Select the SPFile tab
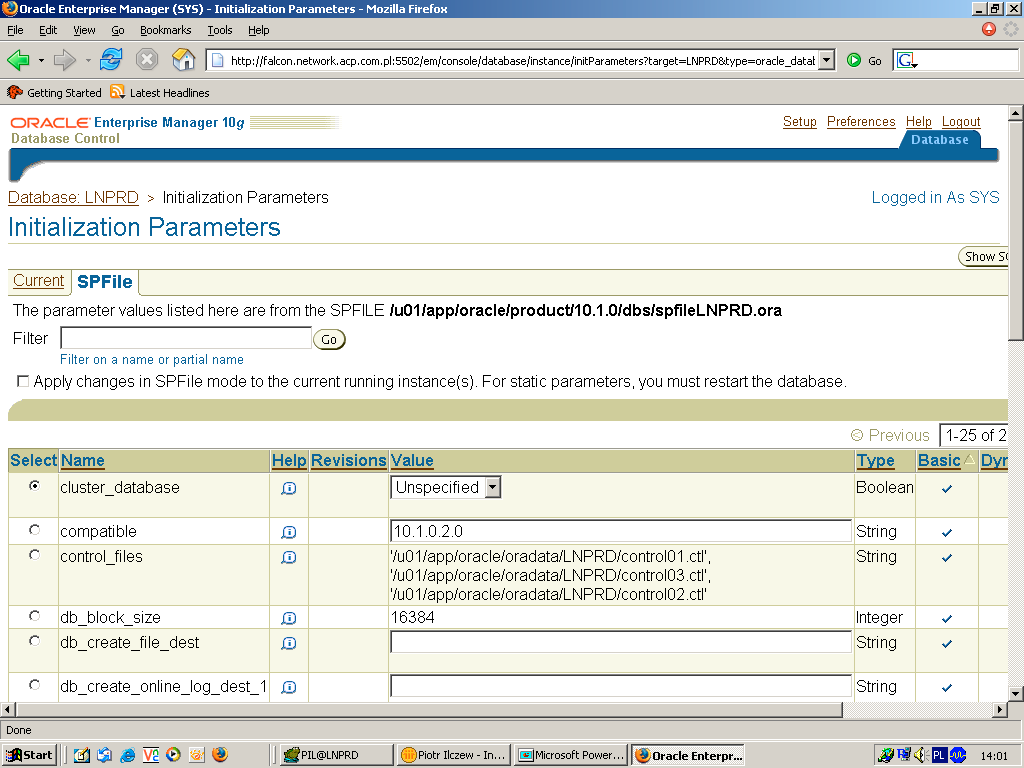The image size is (1024, 768). 104,281
